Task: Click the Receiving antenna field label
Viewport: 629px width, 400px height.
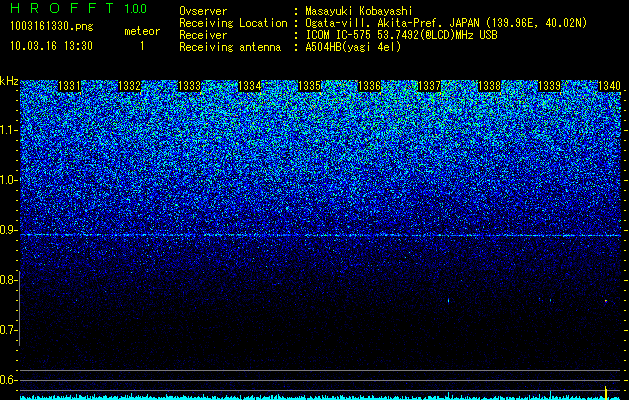Action: [230, 47]
